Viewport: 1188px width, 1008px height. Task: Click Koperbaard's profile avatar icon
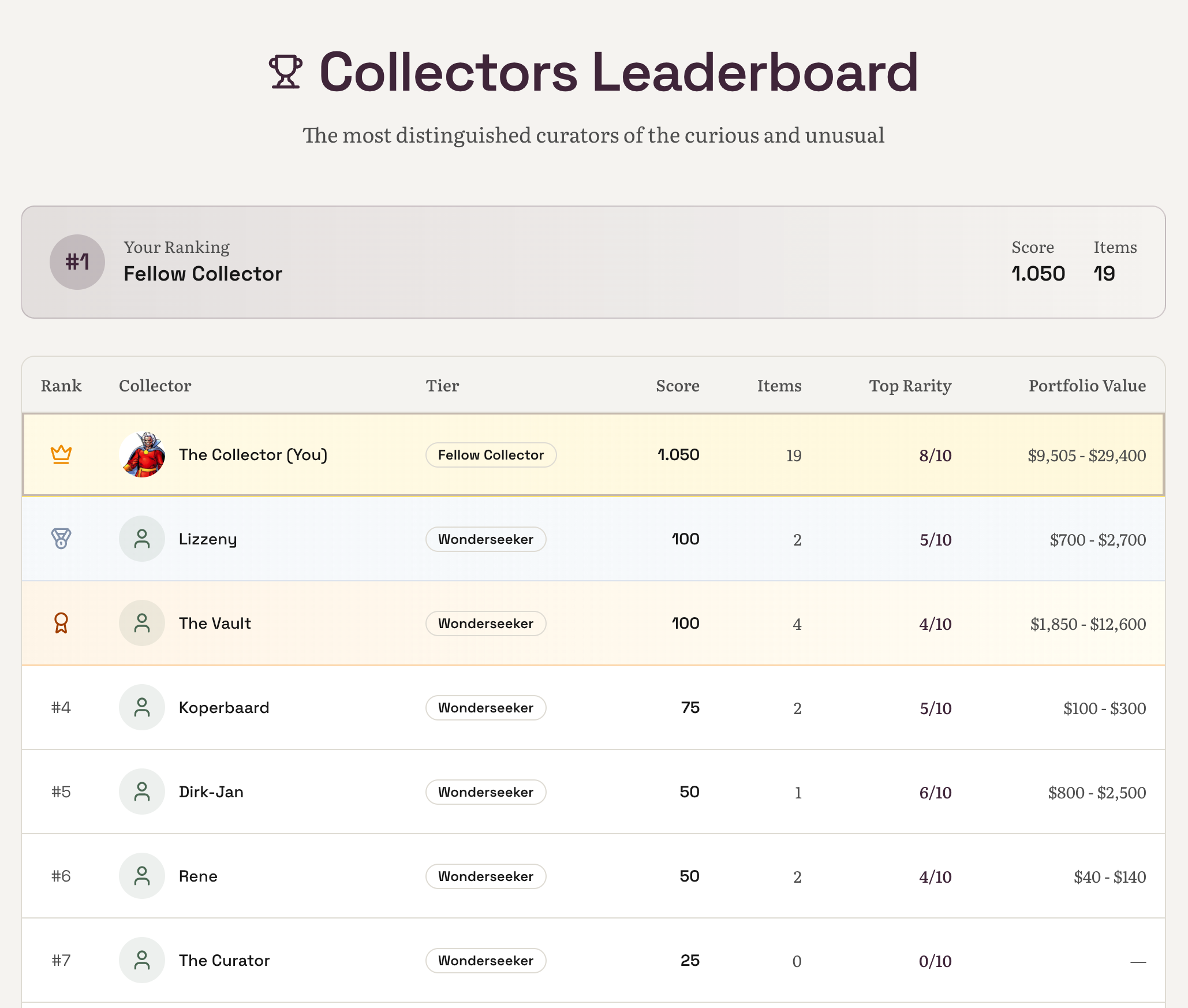tap(142, 707)
